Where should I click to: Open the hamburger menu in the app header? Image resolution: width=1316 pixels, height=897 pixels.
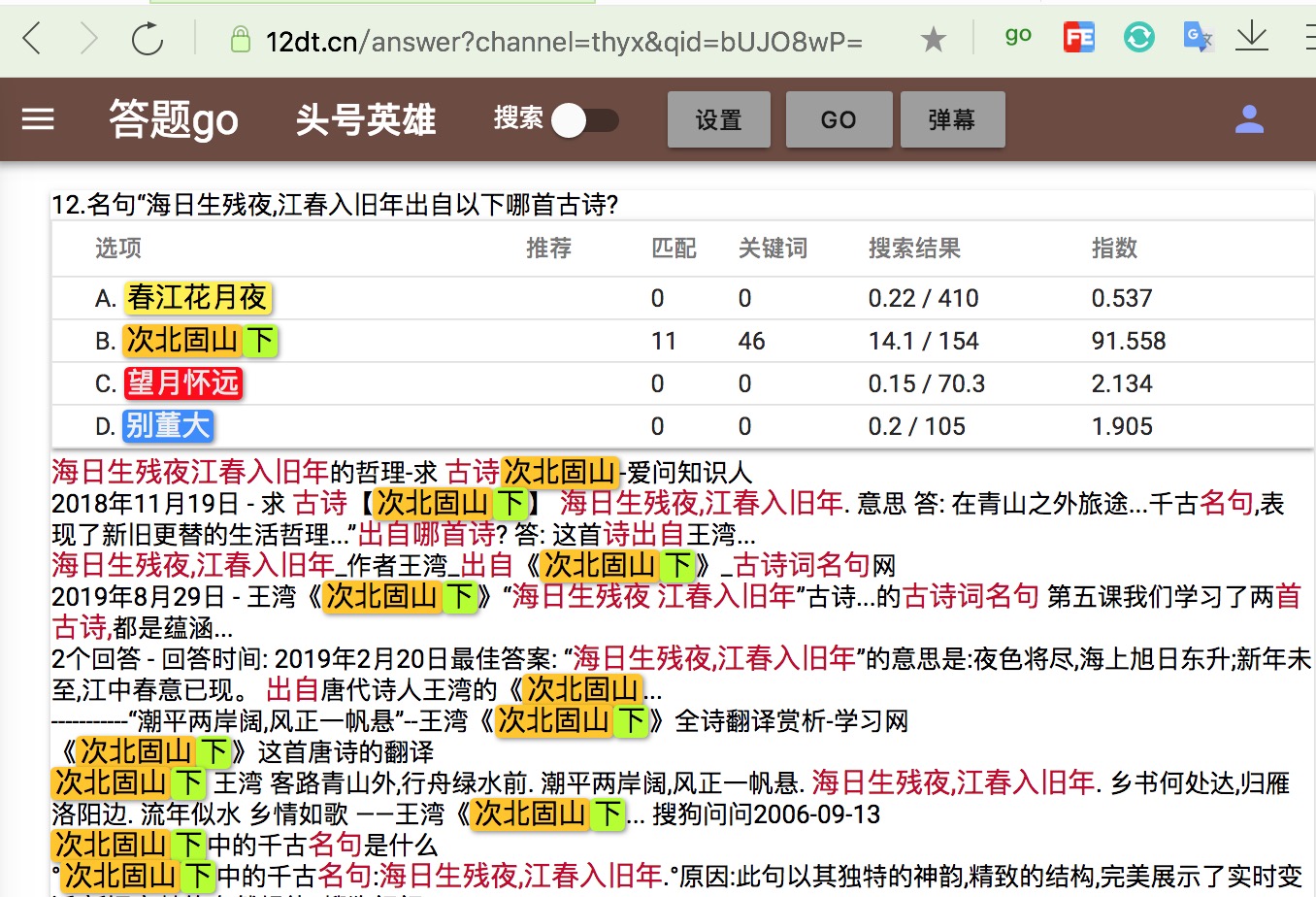coord(38,119)
